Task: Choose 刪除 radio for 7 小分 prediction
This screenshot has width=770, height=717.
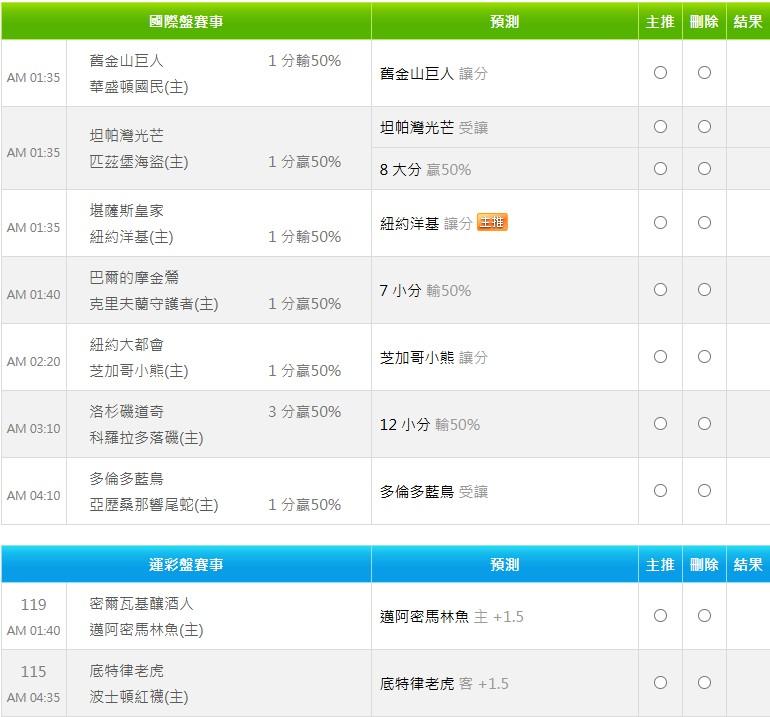Action: pos(704,290)
